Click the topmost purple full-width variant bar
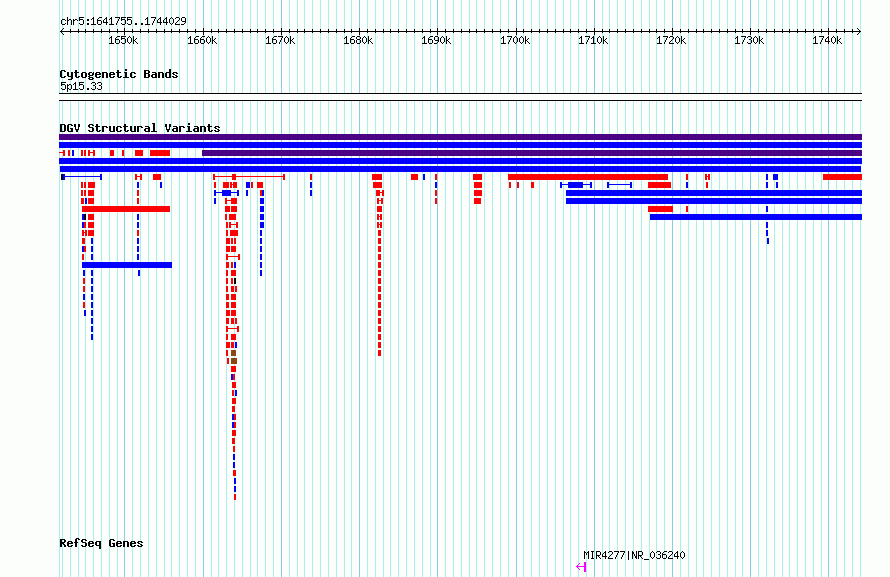The height and width of the screenshot is (577, 890). coord(460,137)
